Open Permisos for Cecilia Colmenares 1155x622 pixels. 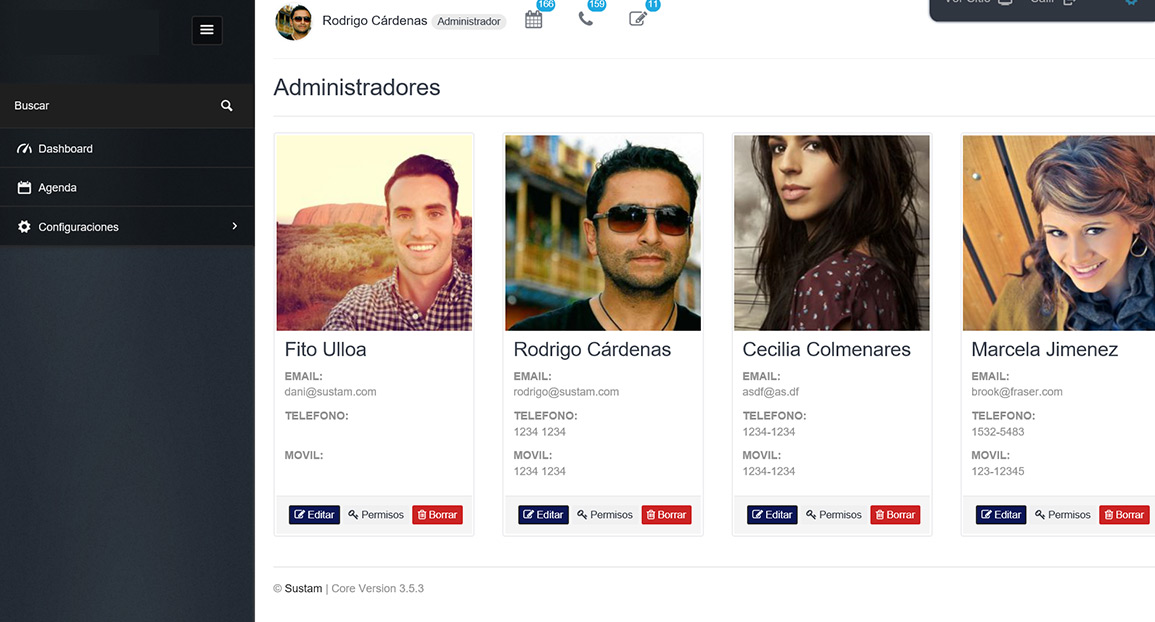coord(834,514)
